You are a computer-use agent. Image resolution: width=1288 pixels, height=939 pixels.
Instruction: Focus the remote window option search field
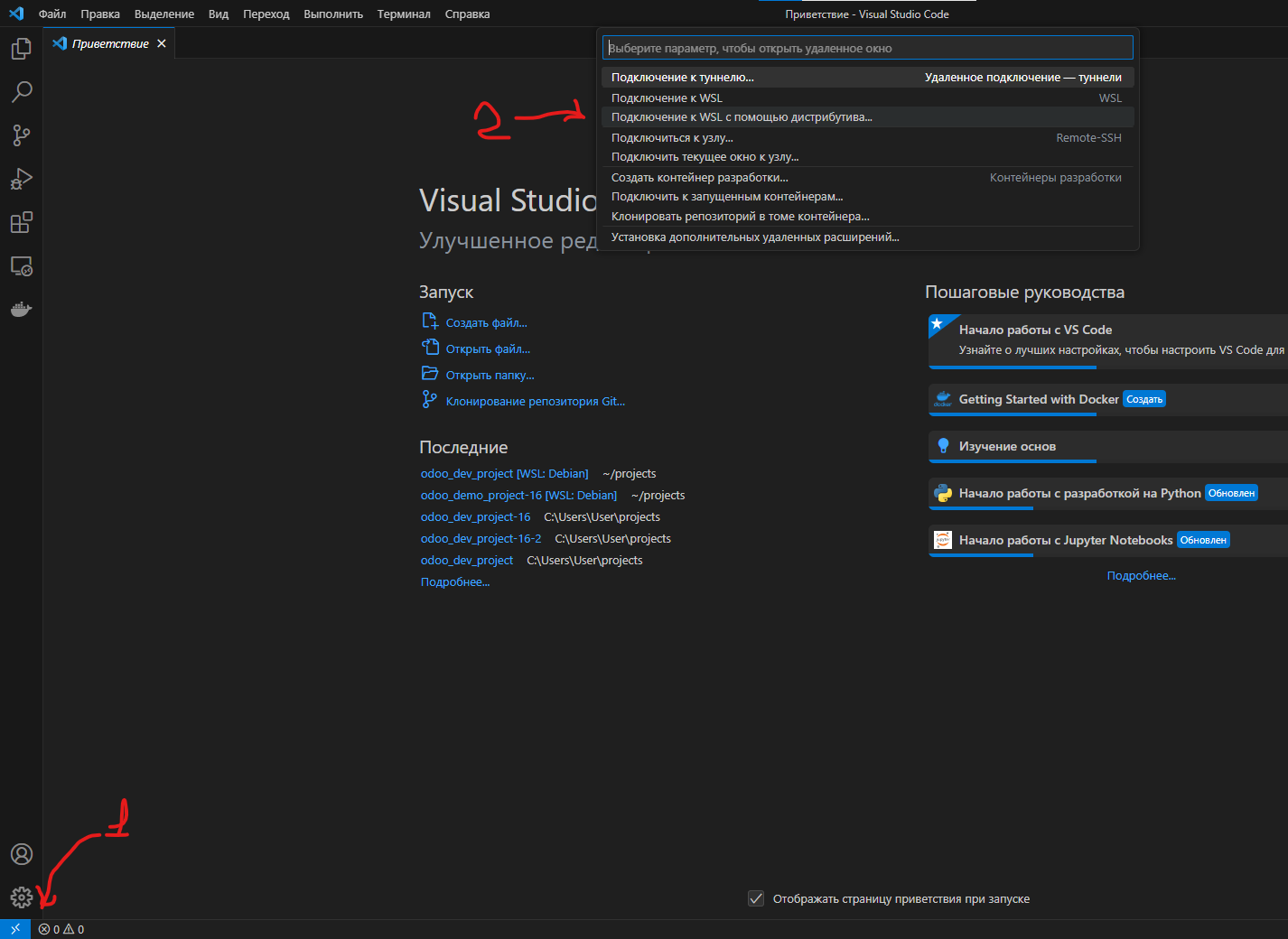[868, 48]
